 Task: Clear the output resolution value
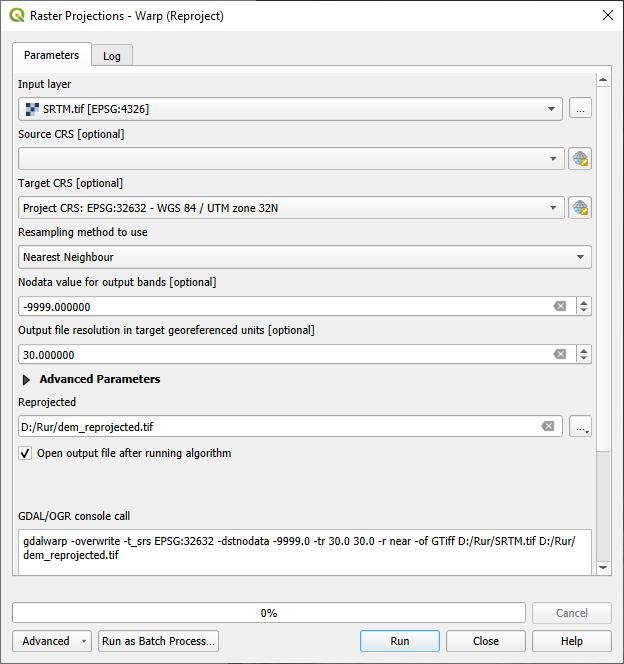click(x=560, y=354)
